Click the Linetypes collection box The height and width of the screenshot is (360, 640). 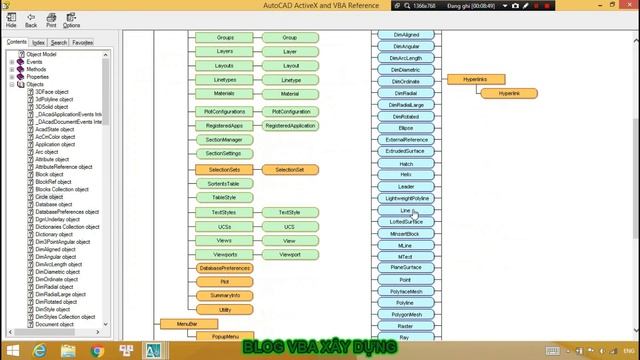pos(224,80)
